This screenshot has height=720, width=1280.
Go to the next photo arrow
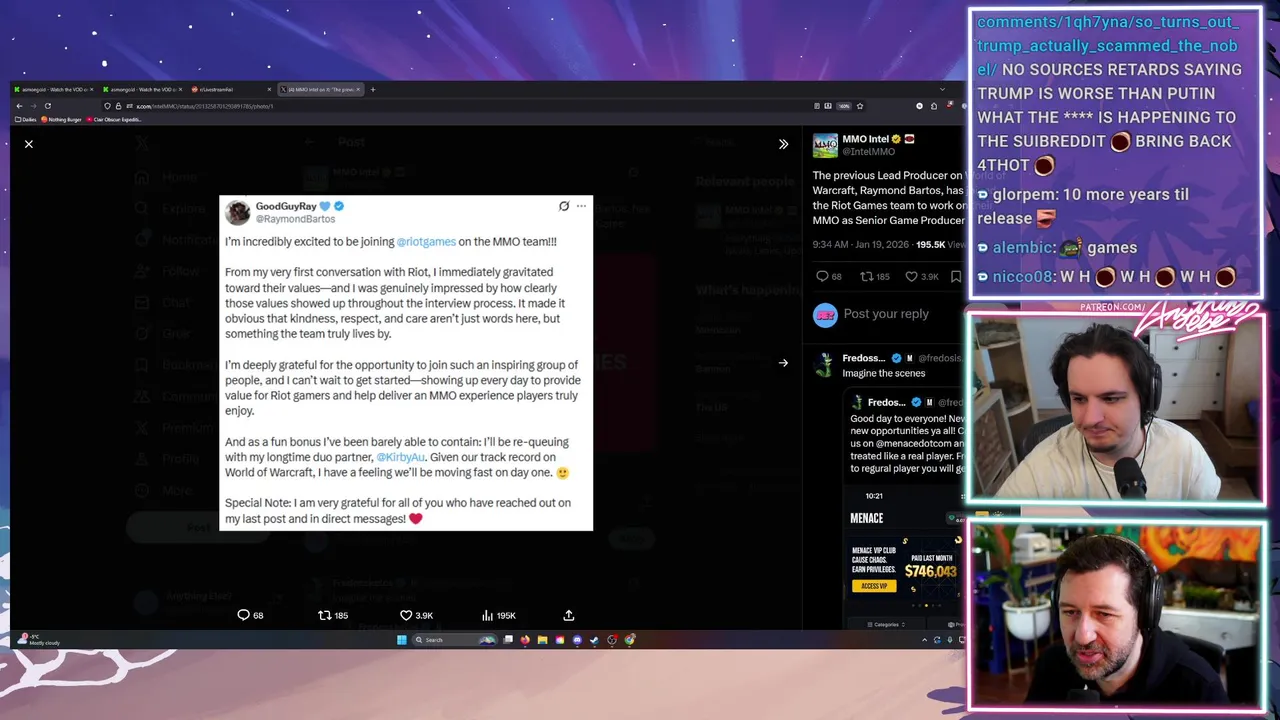click(783, 363)
